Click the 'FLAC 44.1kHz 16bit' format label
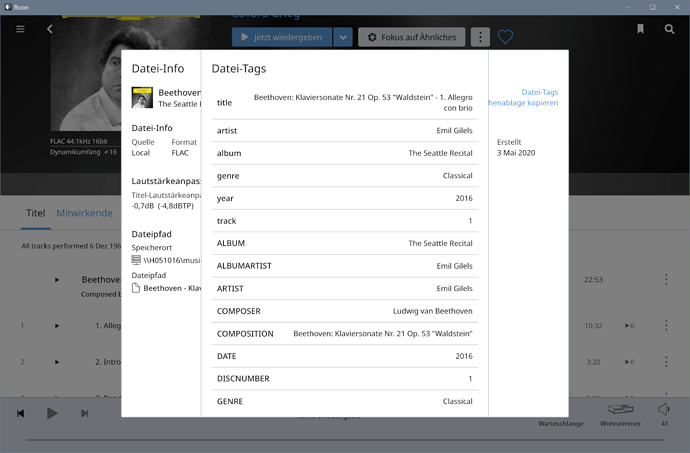 [79, 141]
